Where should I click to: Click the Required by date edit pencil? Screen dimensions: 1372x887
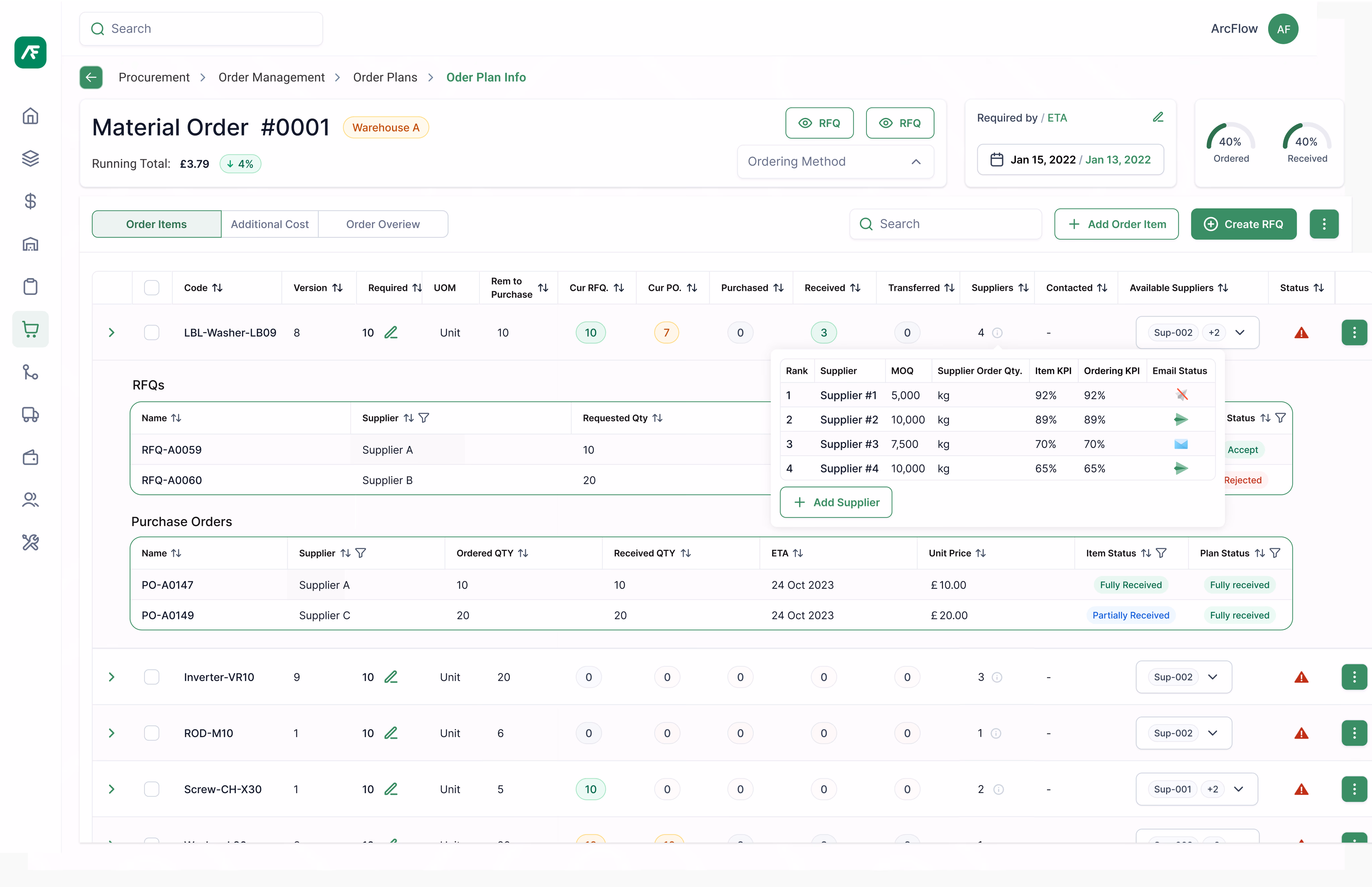1158,118
